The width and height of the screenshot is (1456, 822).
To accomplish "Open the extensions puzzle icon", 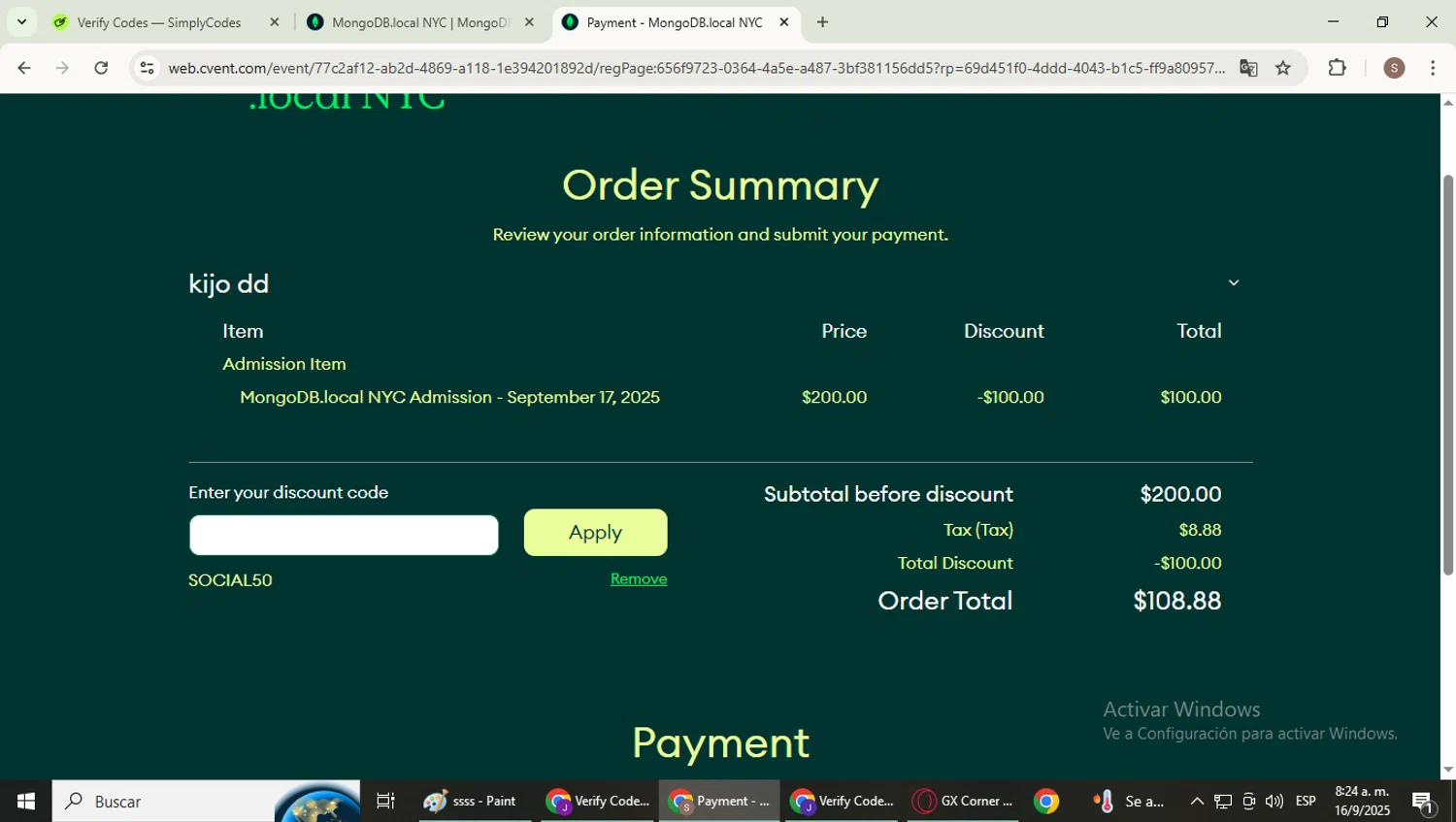I will pyautogui.click(x=1338, y=68).
